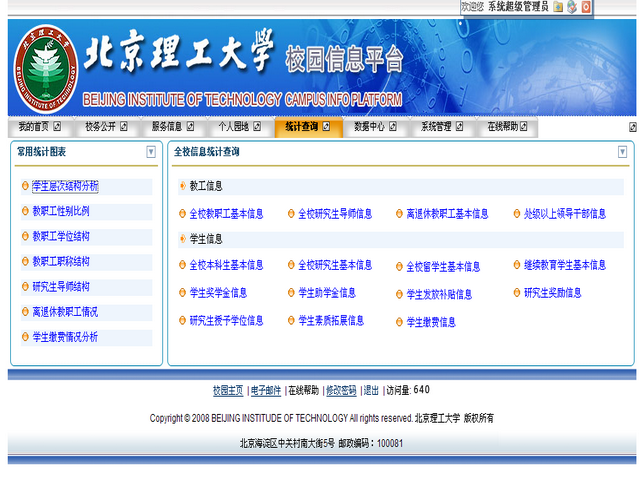View 学生缴费情况分析 in sidebar
The image size is (640, 480).
coord(65,337)
